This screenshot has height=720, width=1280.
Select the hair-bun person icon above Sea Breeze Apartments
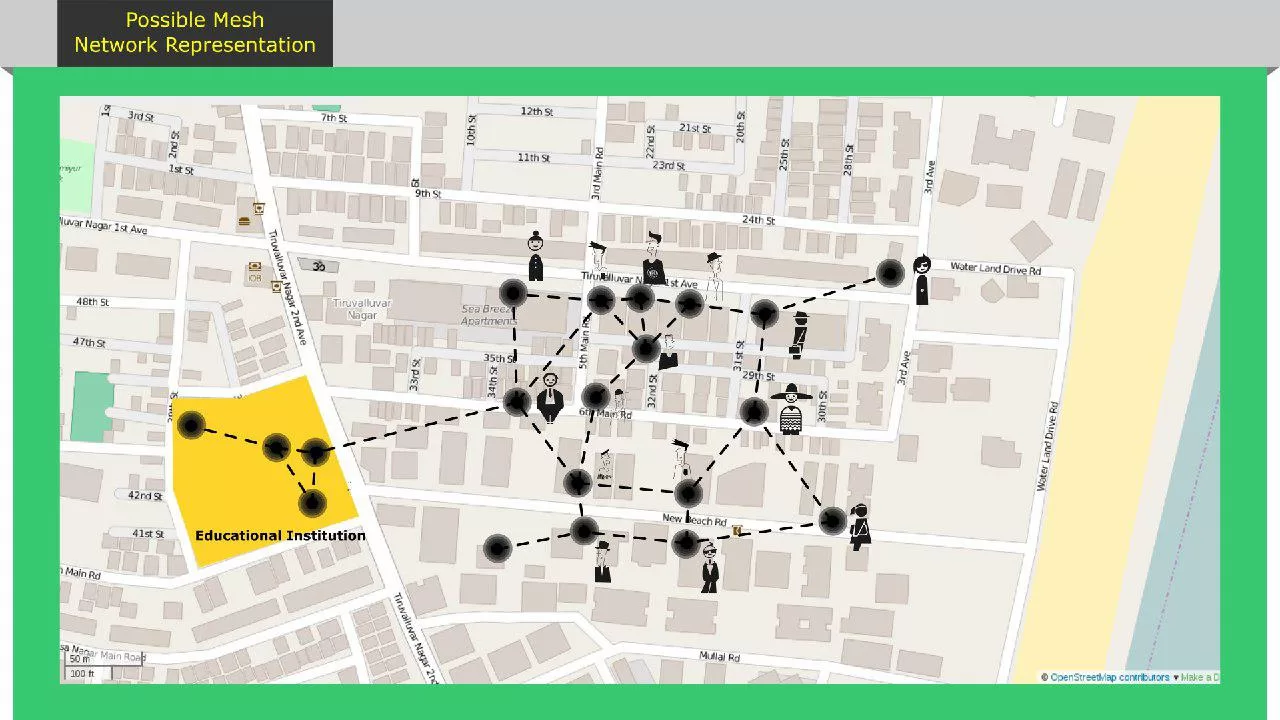pyautogui.click(x=535, y=256)
